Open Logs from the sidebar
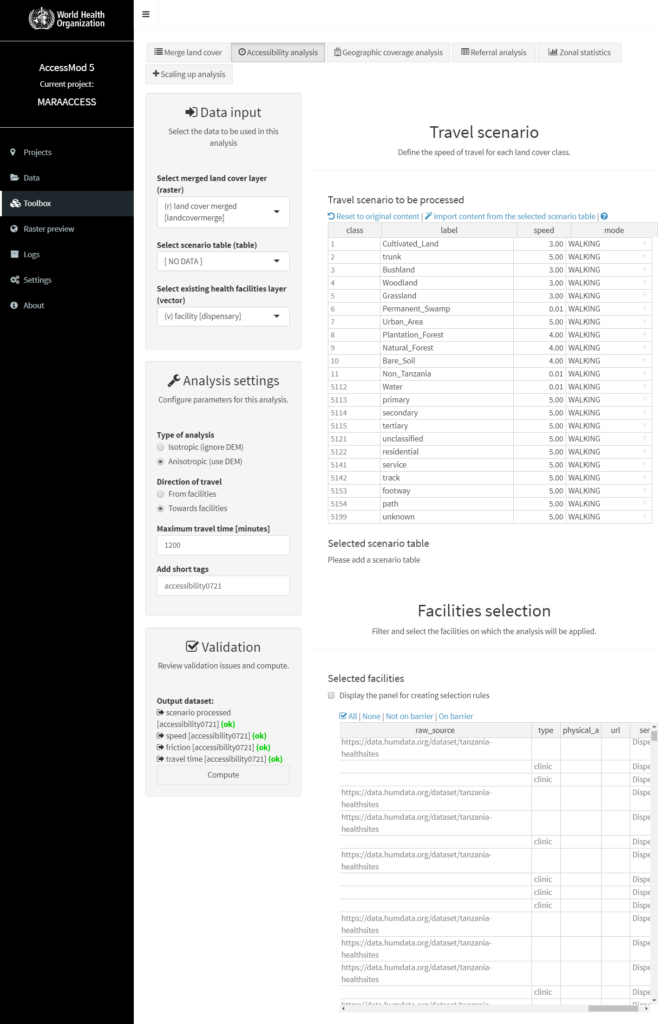The width and height of the screenshot is (661, 1024). click(x=31, y=254)
